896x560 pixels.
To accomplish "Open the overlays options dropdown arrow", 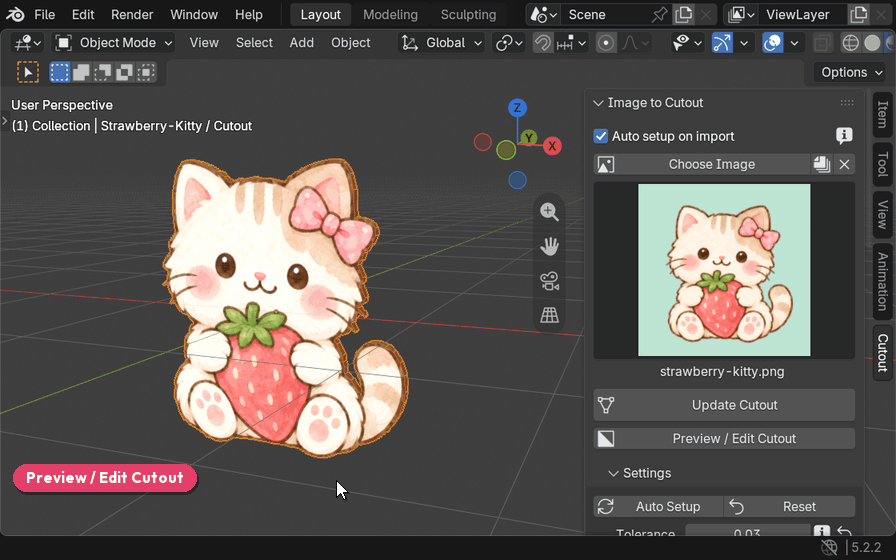I will [x=794, y=43].
